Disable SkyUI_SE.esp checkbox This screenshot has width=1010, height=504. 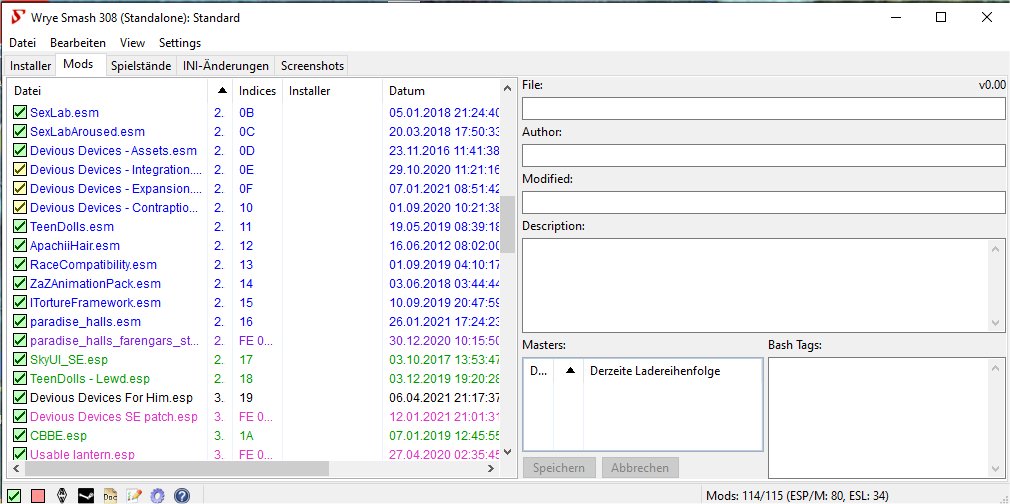coord(19,360)
